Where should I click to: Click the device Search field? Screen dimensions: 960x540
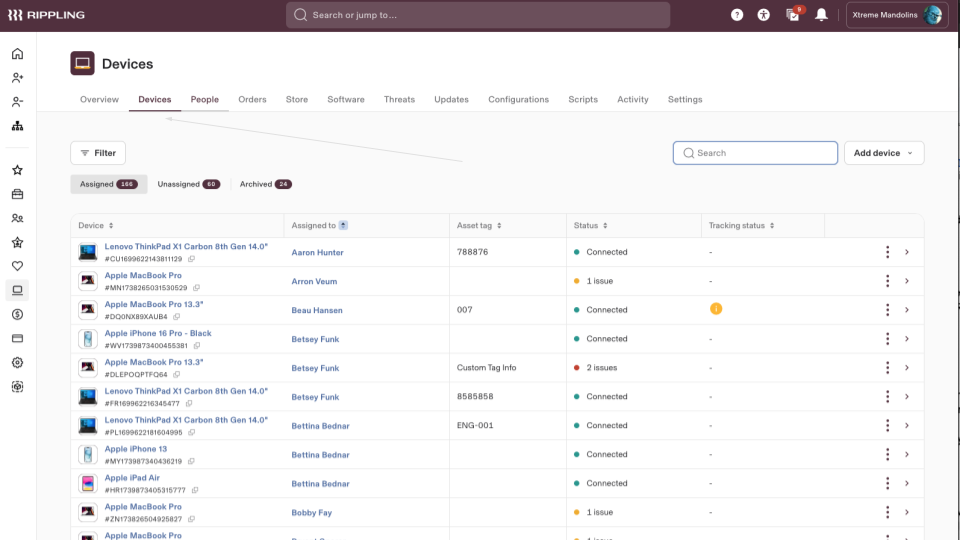pyautogui.click(x=755, y=153)
